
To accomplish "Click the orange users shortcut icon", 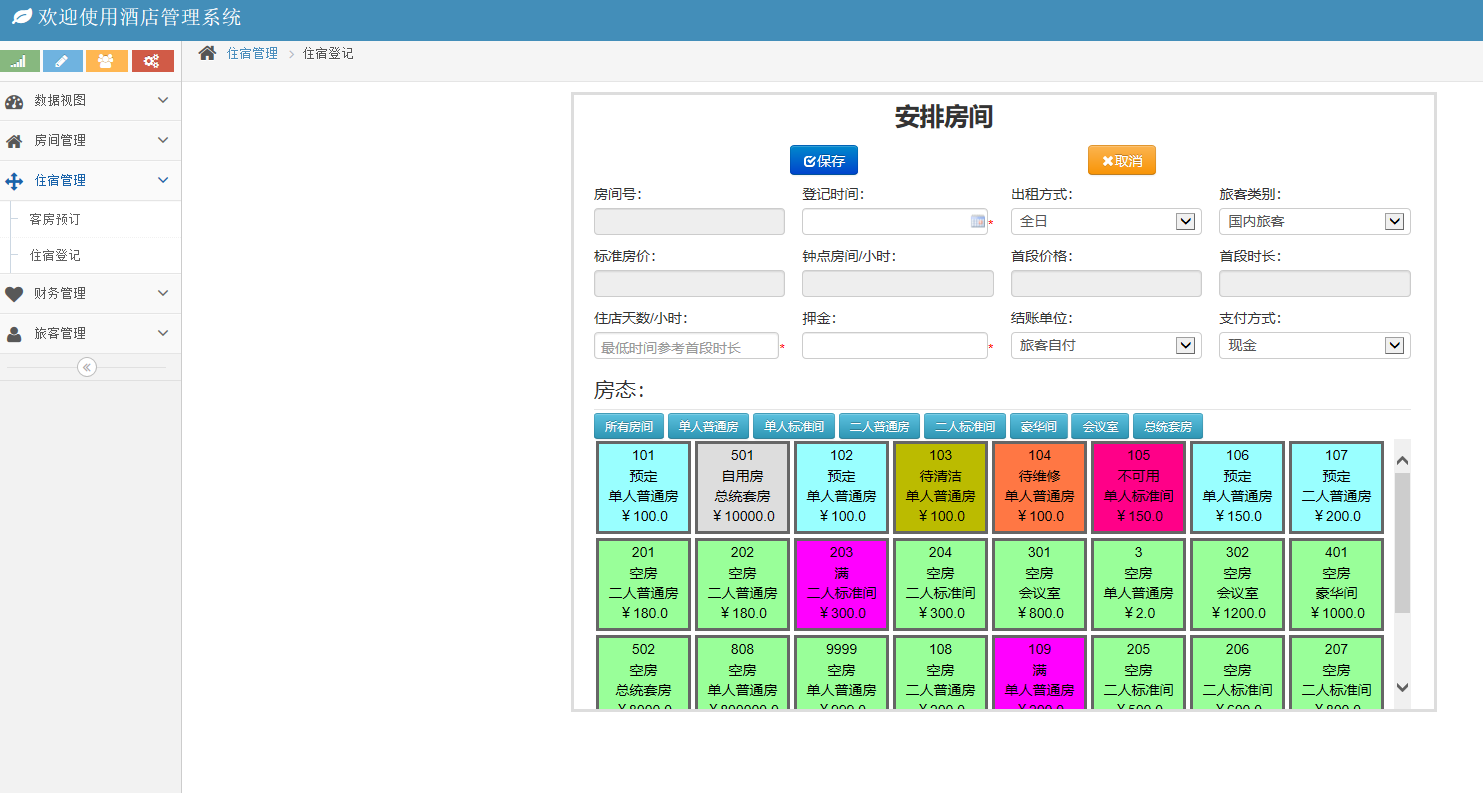I will point(106,61).
